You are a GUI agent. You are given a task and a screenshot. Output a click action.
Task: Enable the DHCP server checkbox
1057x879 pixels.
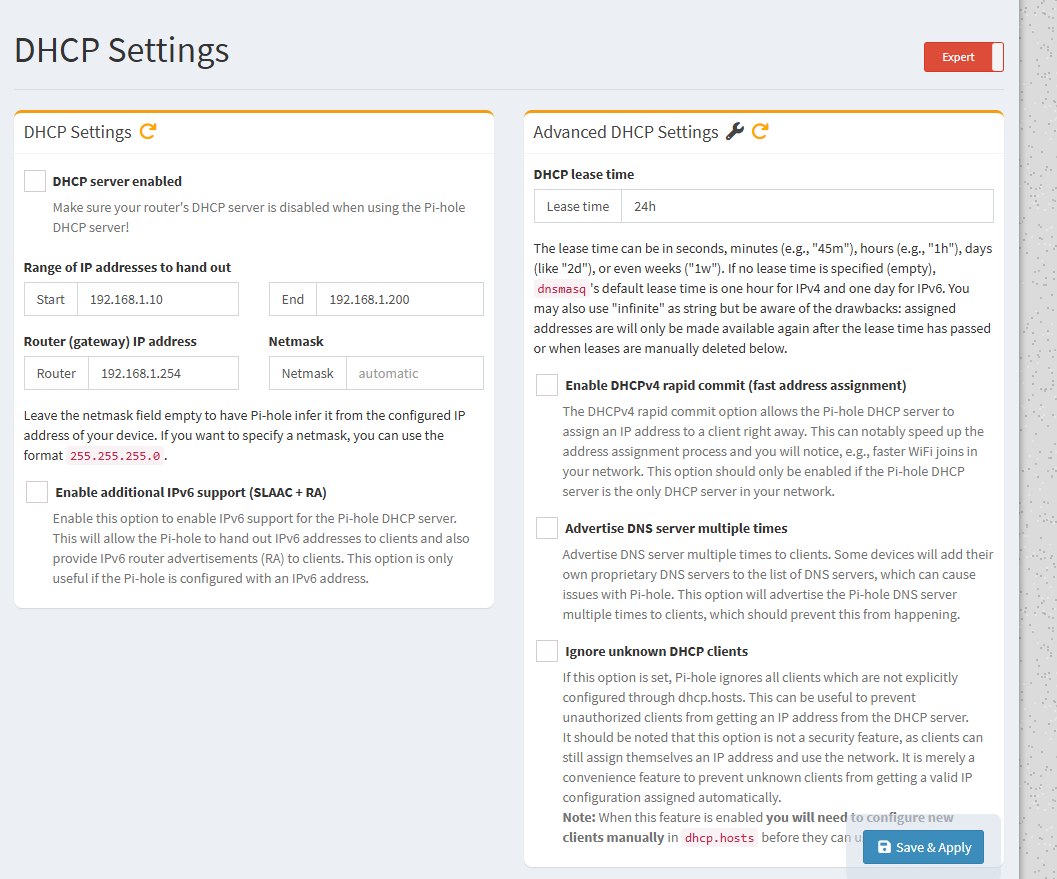(35, 181)
